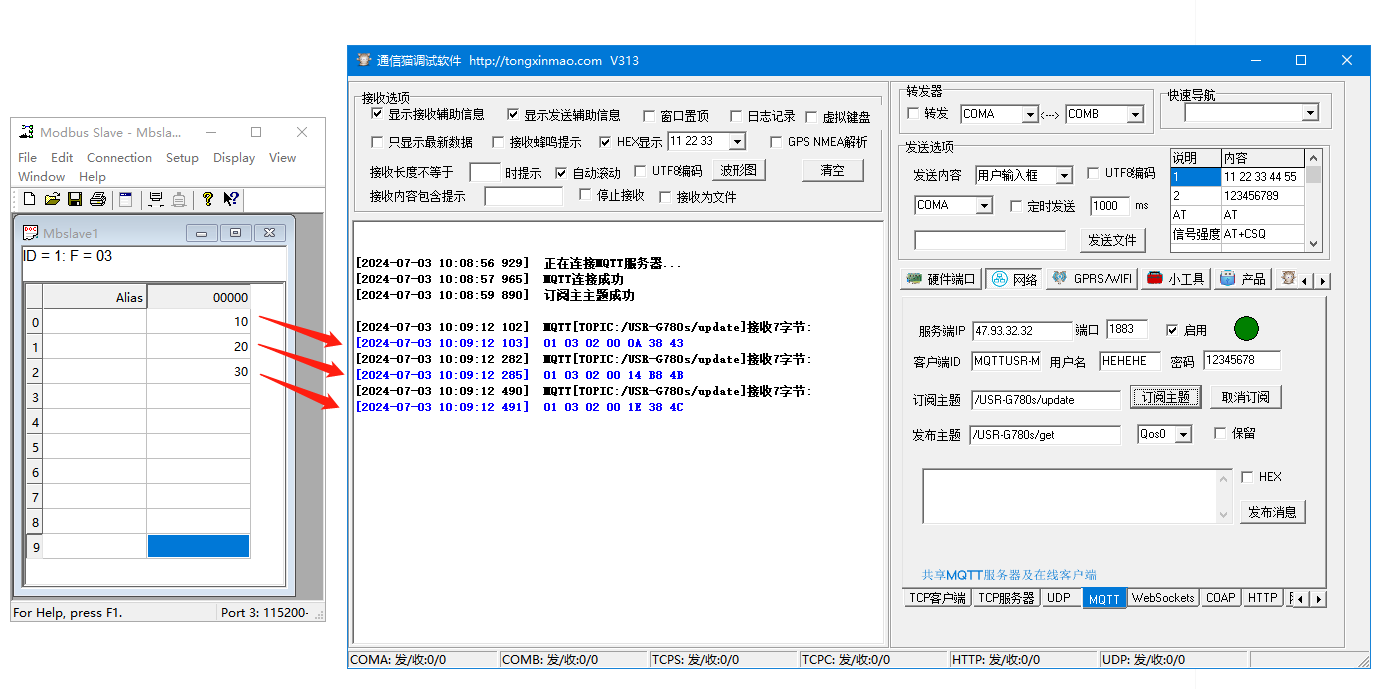Toggle the HEX显示 checkbox

tap(606, 142)
